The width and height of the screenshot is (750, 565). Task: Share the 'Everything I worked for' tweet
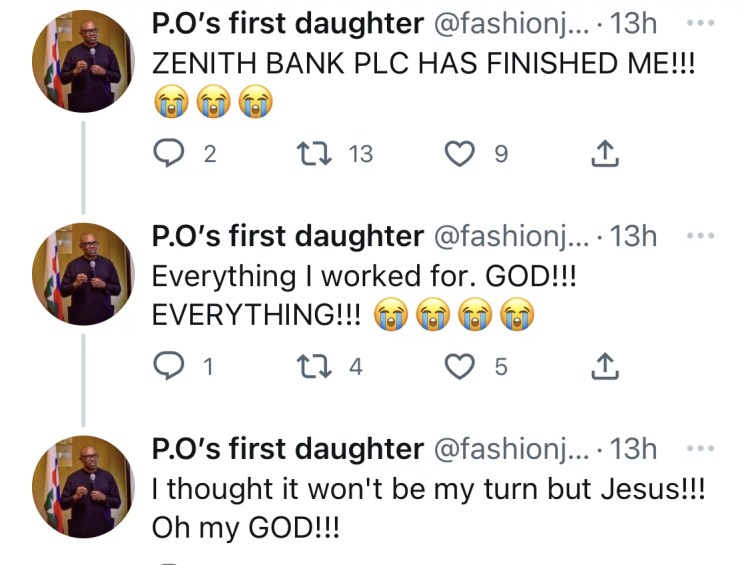tap(605, 367)
